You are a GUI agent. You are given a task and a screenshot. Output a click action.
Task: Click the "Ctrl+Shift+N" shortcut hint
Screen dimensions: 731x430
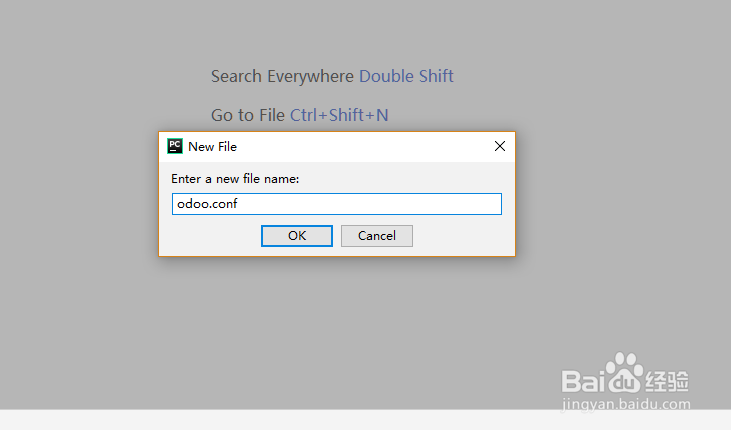(339, 115)
